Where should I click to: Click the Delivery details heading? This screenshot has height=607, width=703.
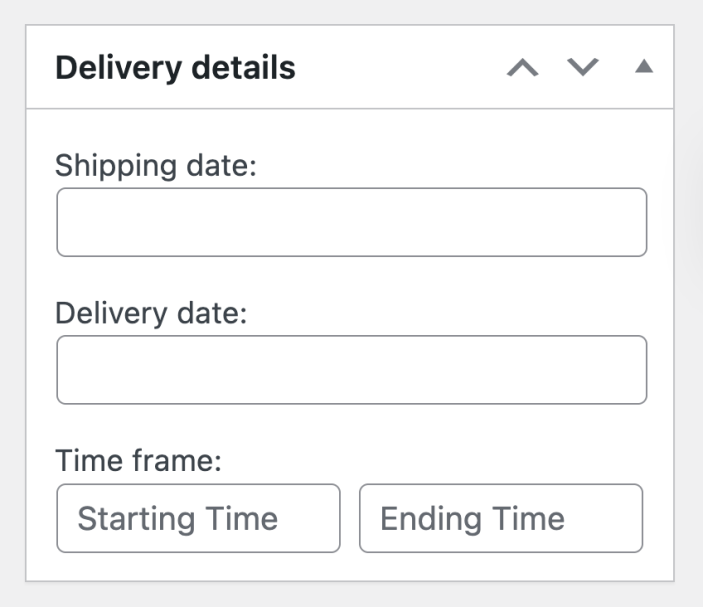tap(175, 68)
